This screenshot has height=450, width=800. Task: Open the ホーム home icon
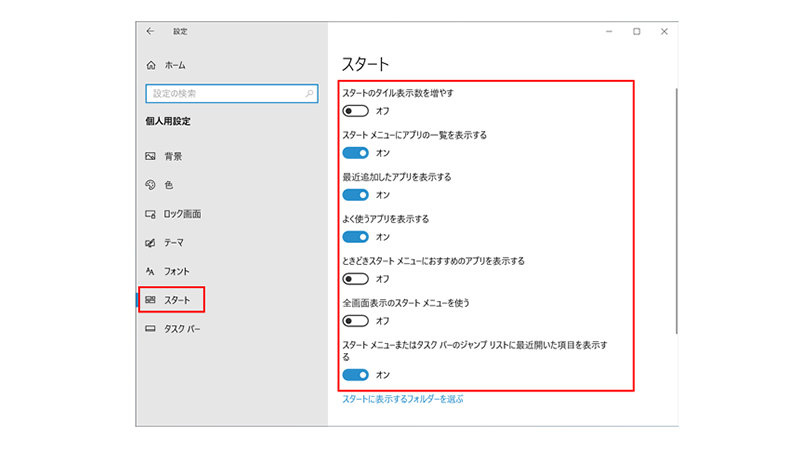click(151, 65)
